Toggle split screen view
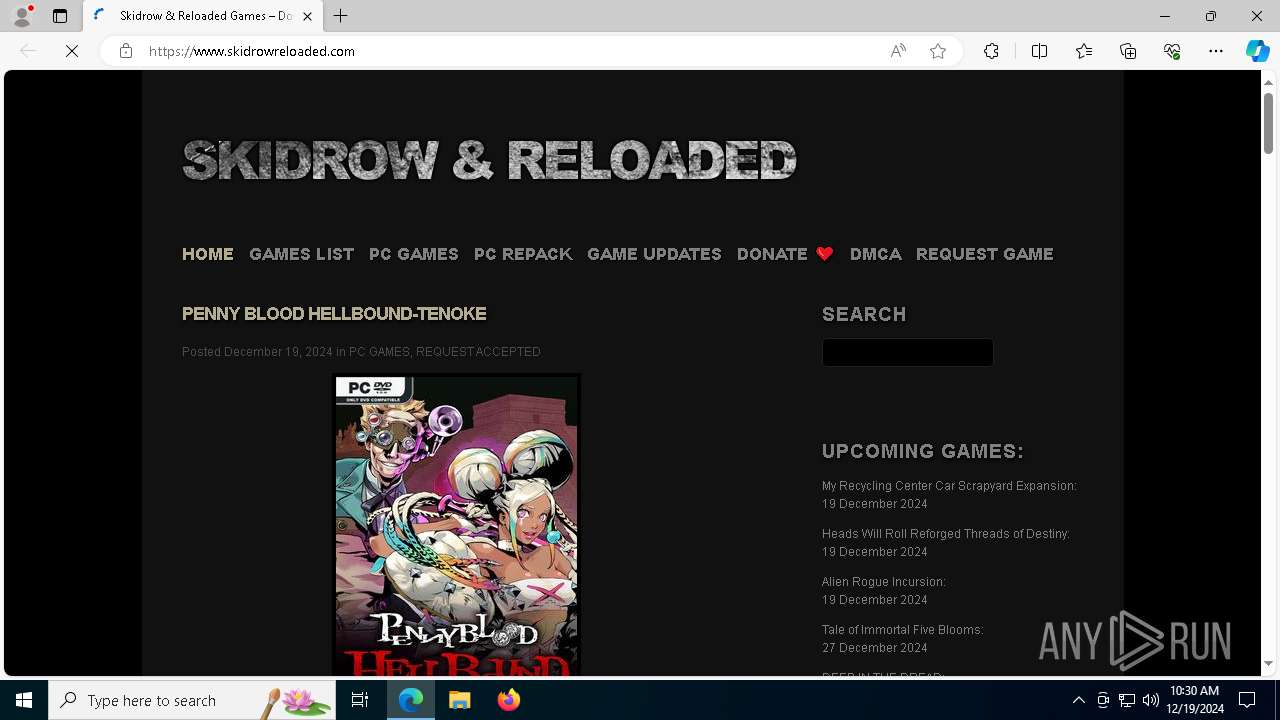This screenshot has height=720, width=1280. 1039,51
